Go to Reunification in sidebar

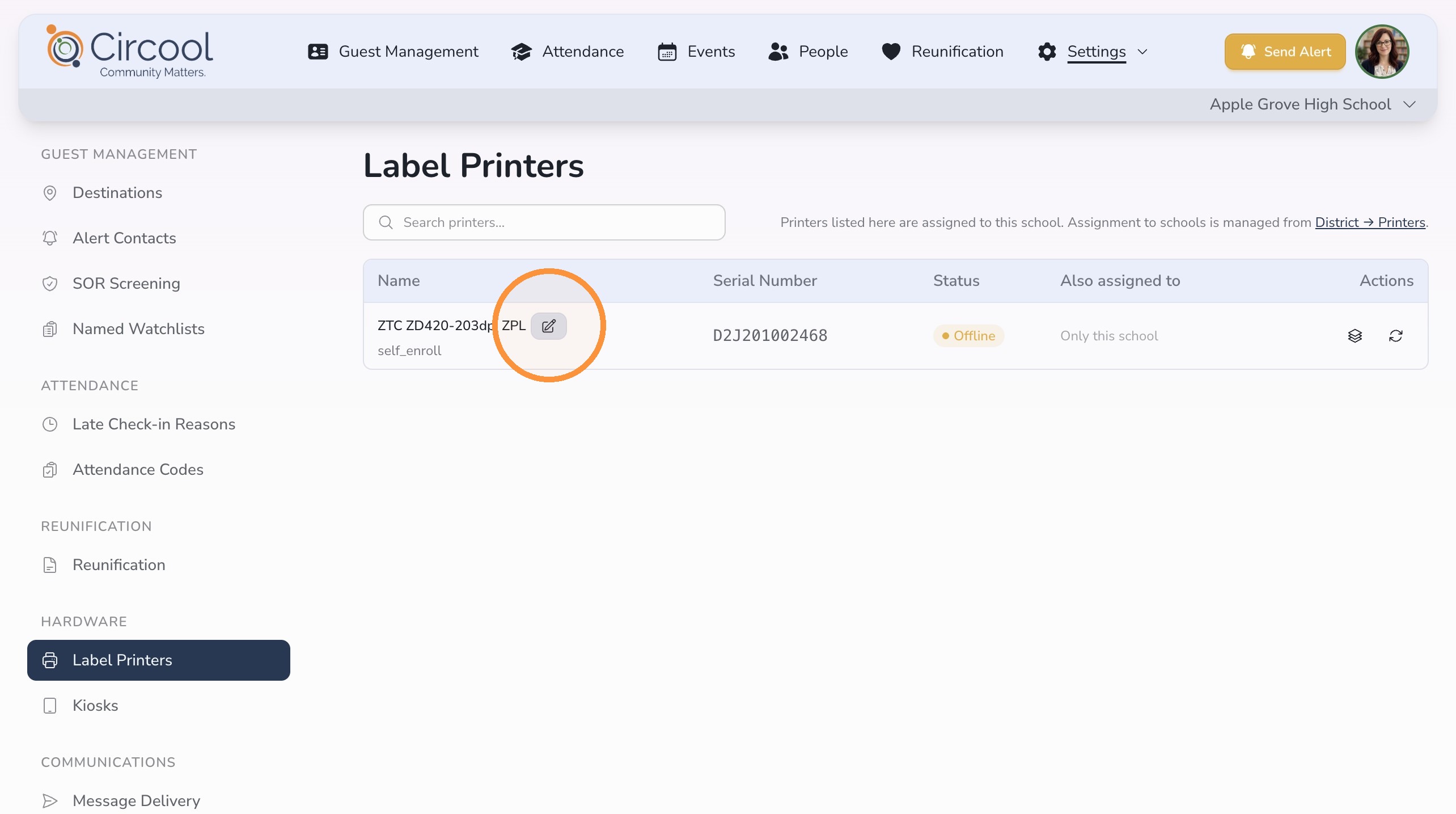point(159,565)
